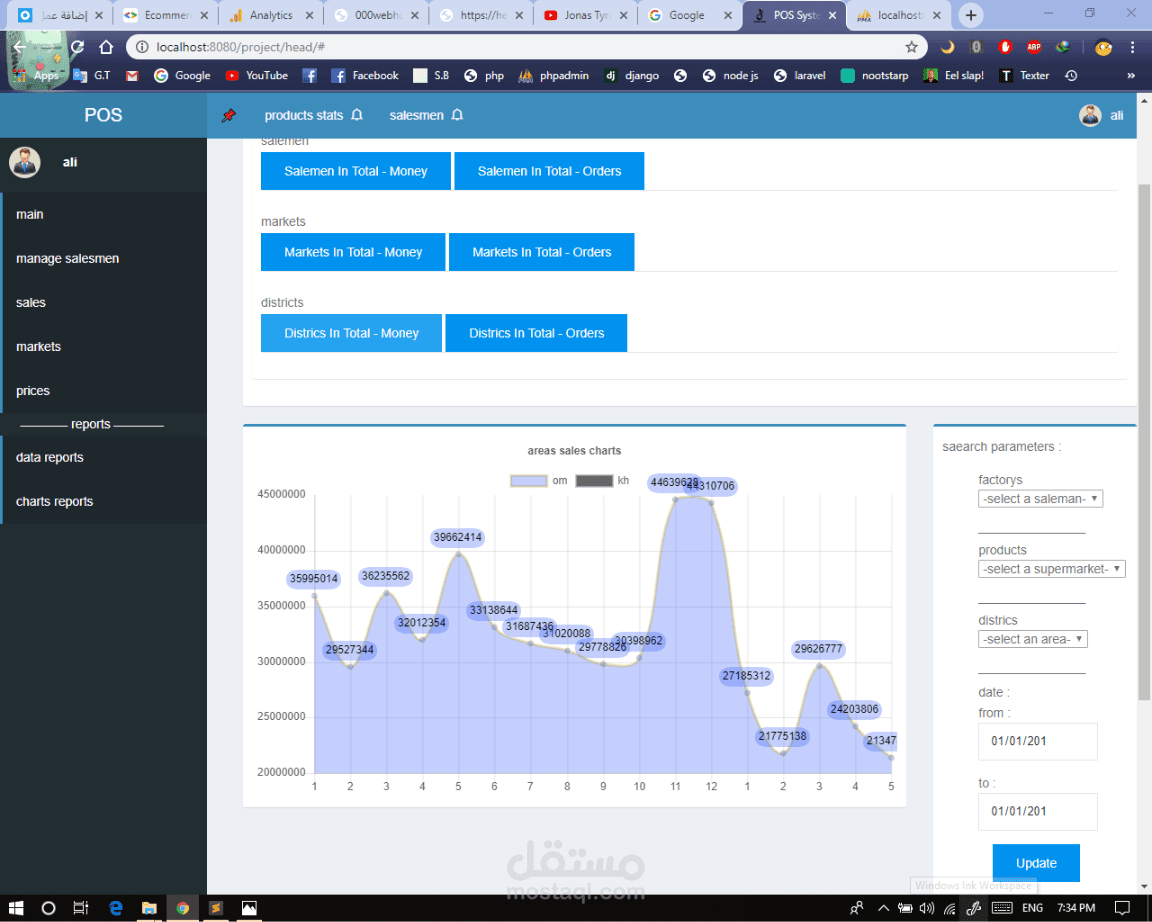The image size is (1152, 922).
Task: Click the Update button
Action: [1036, 863]
